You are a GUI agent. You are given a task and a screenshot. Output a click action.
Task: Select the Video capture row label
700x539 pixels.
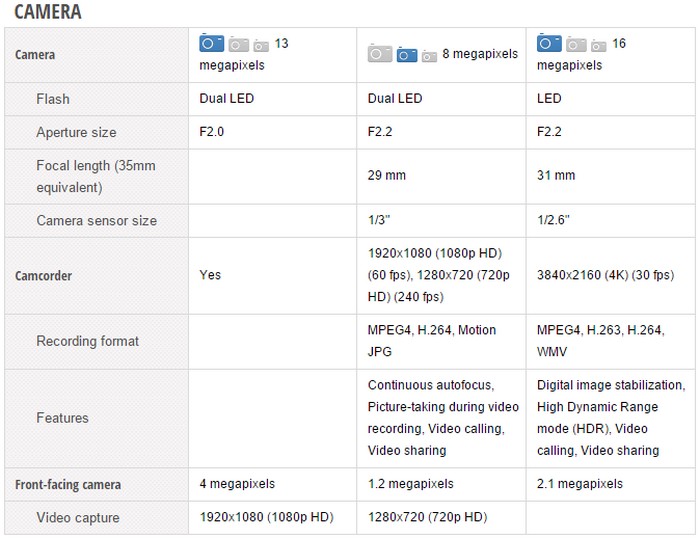(x=78, y=517)
